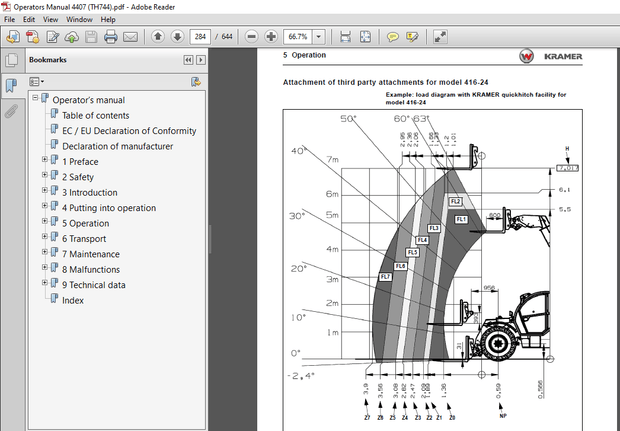Expand the 9 Technical data bookmark
The width and height of the screenshot is (620, 431).
coord(45,283)
